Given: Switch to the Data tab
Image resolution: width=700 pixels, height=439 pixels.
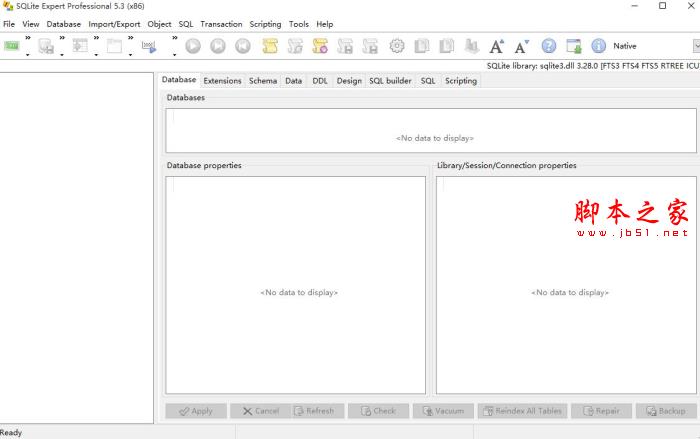Looking at the screenshot, I should (x=293, y=81).
